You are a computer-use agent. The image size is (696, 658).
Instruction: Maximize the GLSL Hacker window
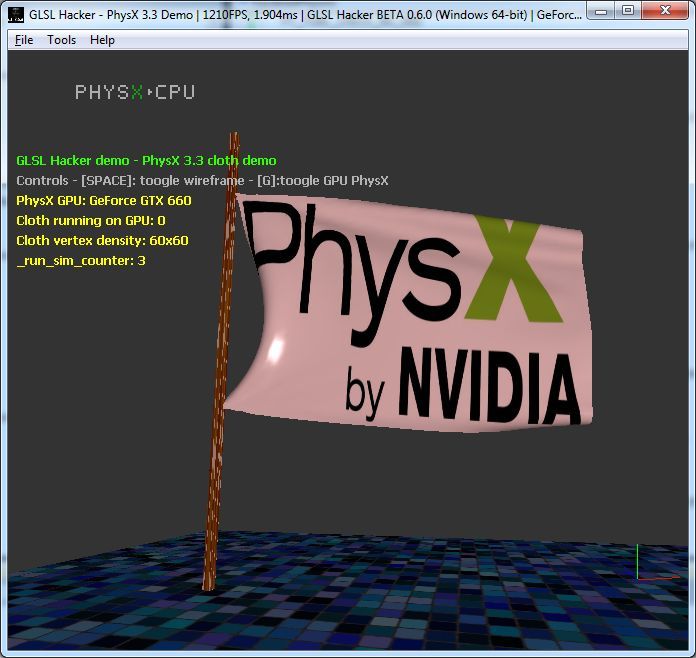[628, 11]
